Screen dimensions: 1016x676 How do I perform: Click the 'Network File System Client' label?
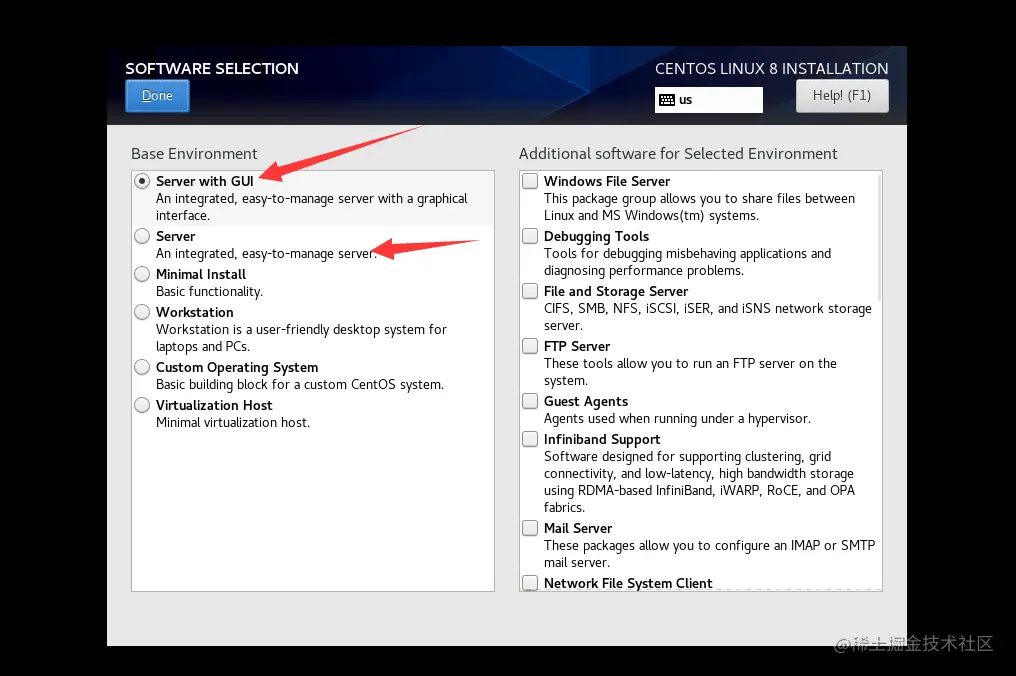pyautogui.click(x=628, y=583)
